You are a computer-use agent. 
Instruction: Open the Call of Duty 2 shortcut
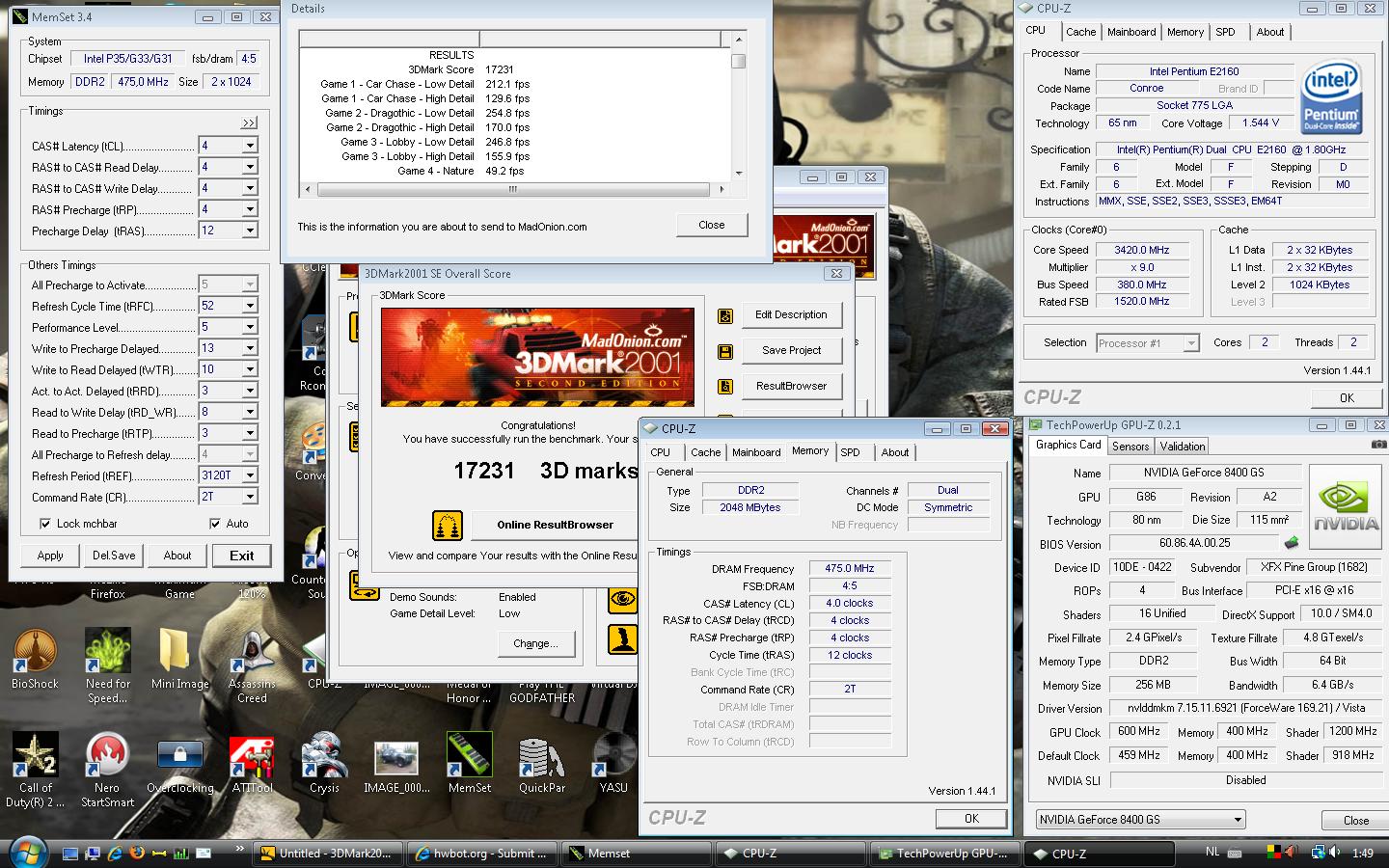(x=36, y=770)
